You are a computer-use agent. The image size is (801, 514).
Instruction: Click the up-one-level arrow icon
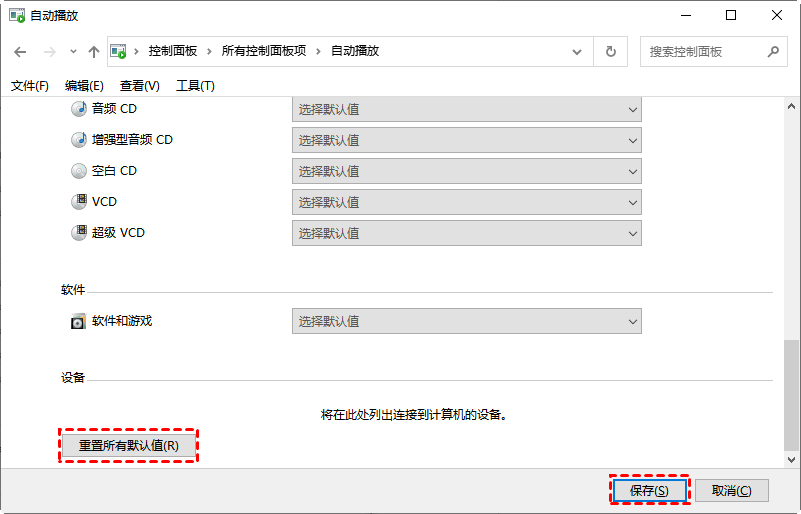pyautogui.click(x=94, y=52)
